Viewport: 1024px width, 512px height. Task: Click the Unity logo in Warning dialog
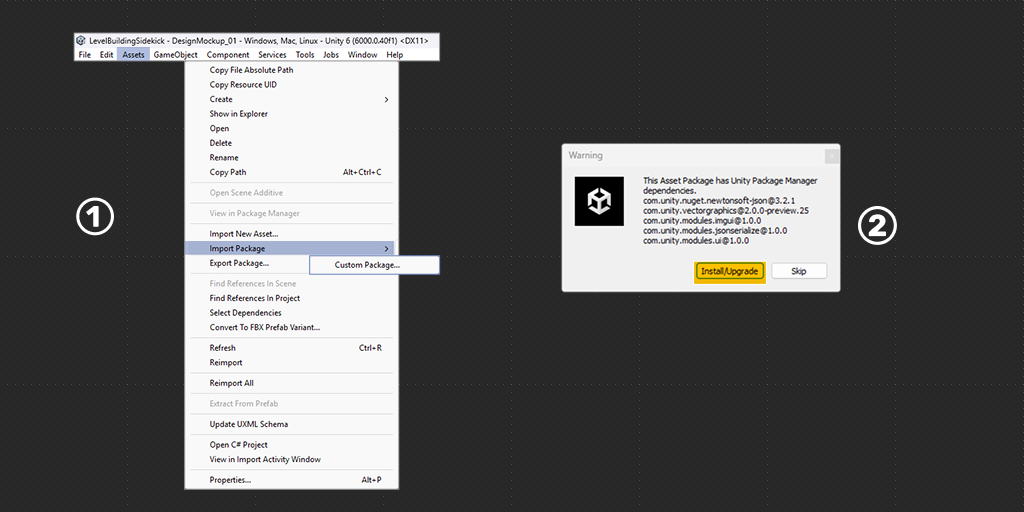coord(599,201)
